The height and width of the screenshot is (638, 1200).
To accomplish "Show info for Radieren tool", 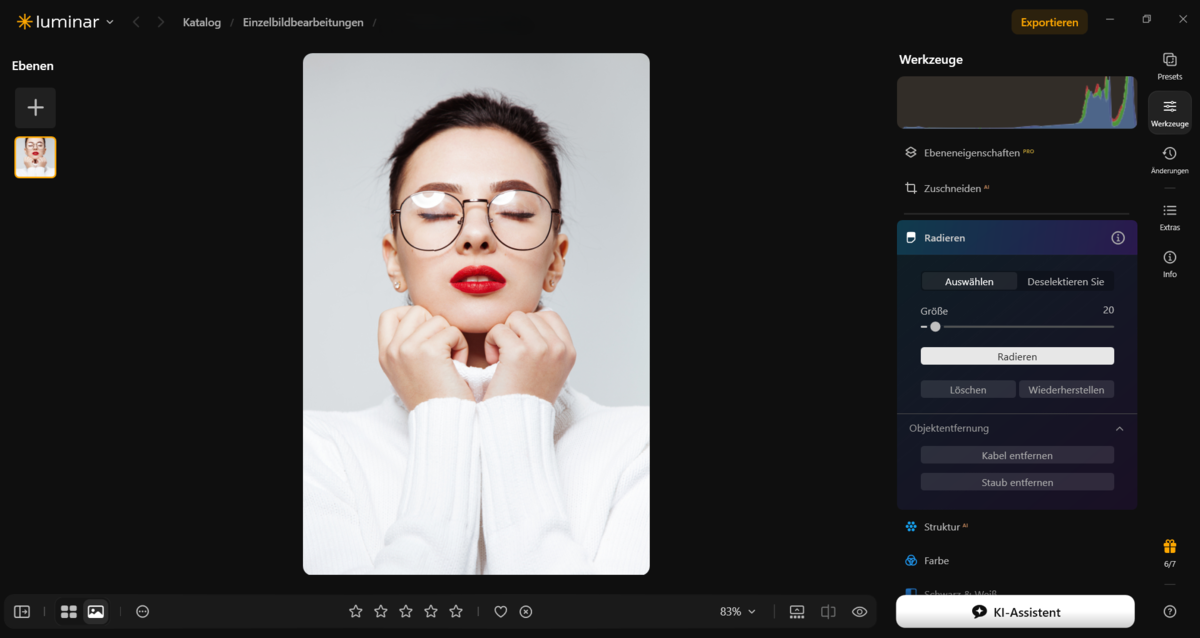I will click(x=1118, y=238).
